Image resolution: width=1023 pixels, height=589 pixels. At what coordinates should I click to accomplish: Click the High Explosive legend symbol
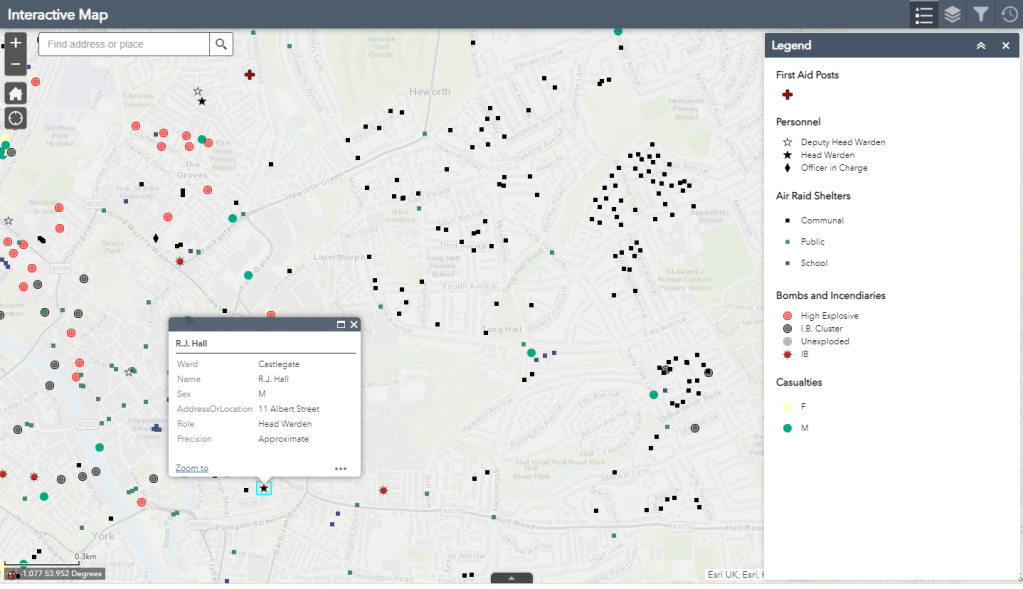tap(788, 316)
